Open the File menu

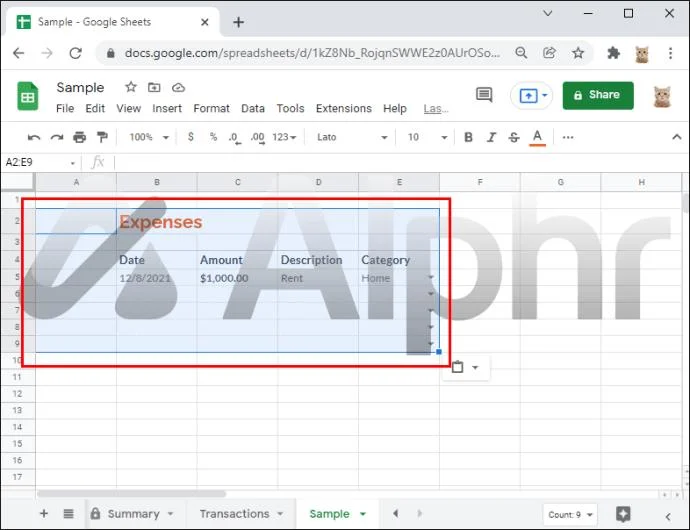[65, 108]
